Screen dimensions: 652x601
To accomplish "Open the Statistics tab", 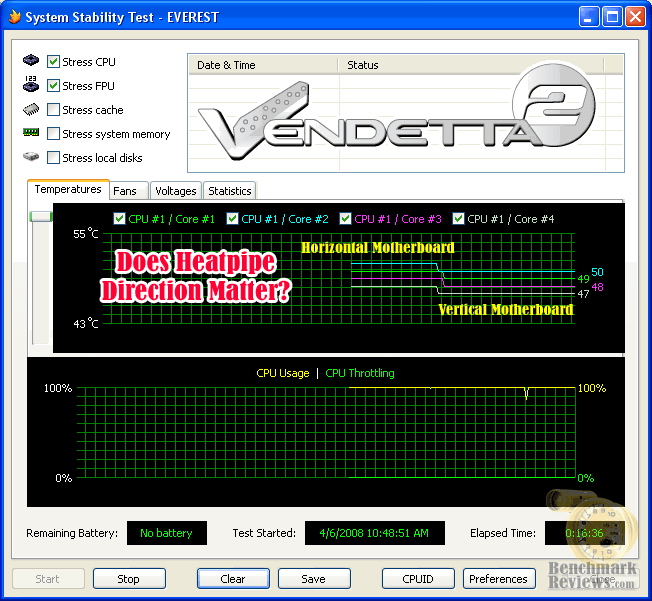I will click(x=230, y=191).
